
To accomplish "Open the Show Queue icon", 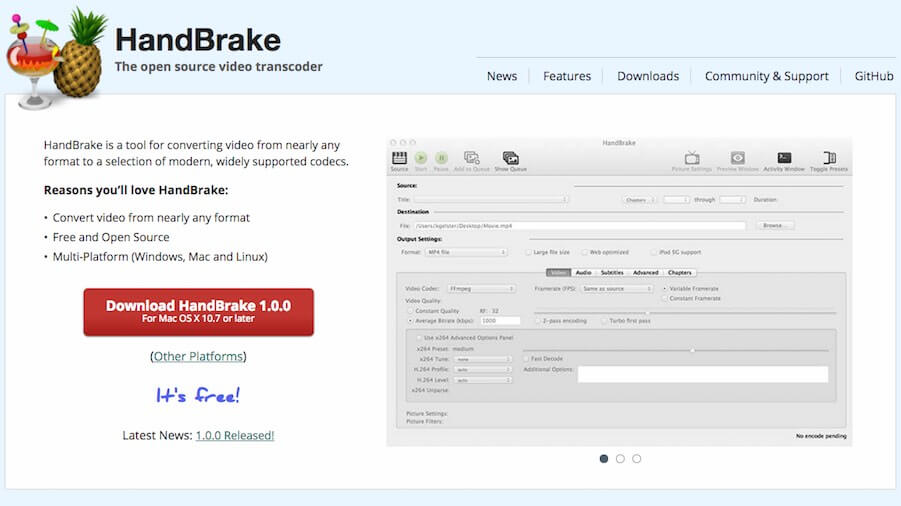I will [510, 158].
